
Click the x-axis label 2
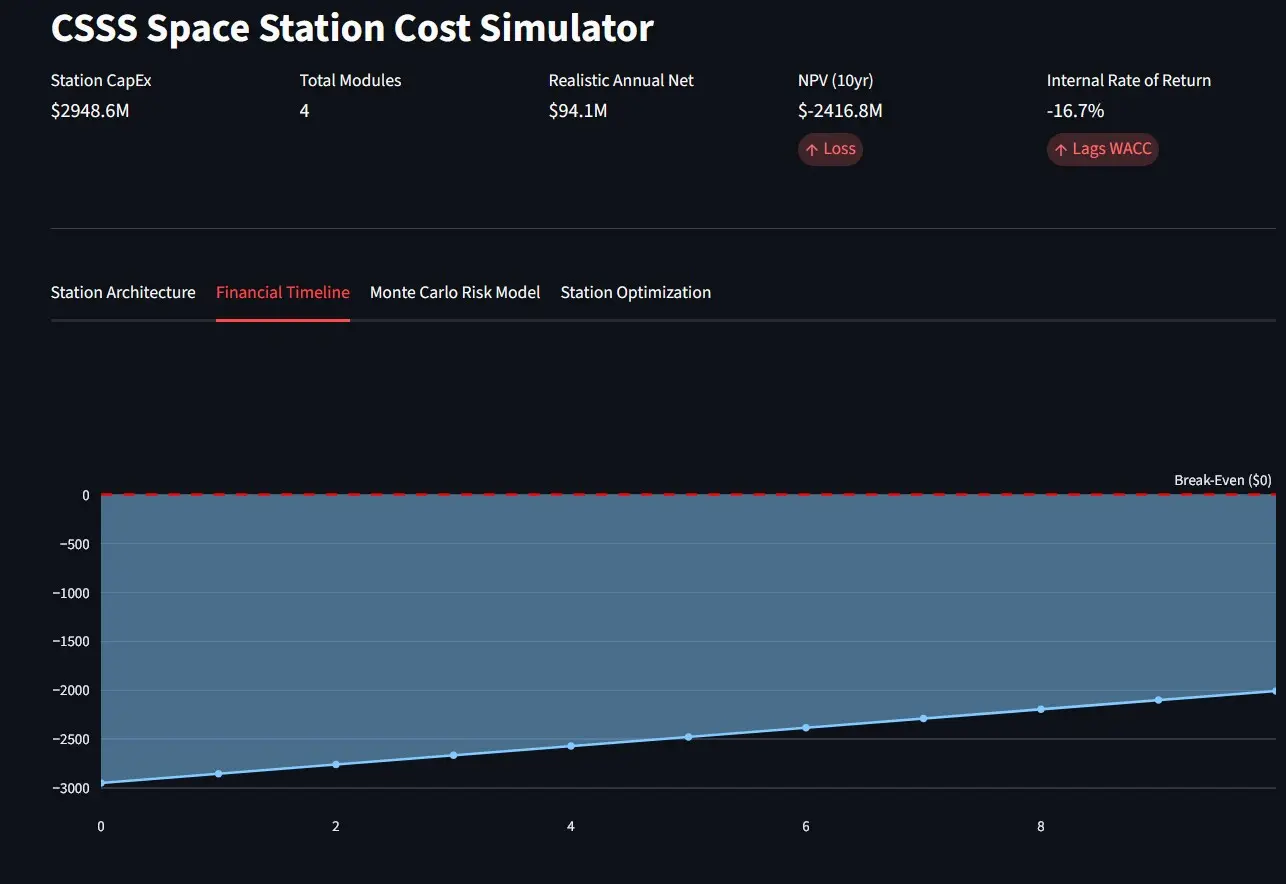point(336,827)
